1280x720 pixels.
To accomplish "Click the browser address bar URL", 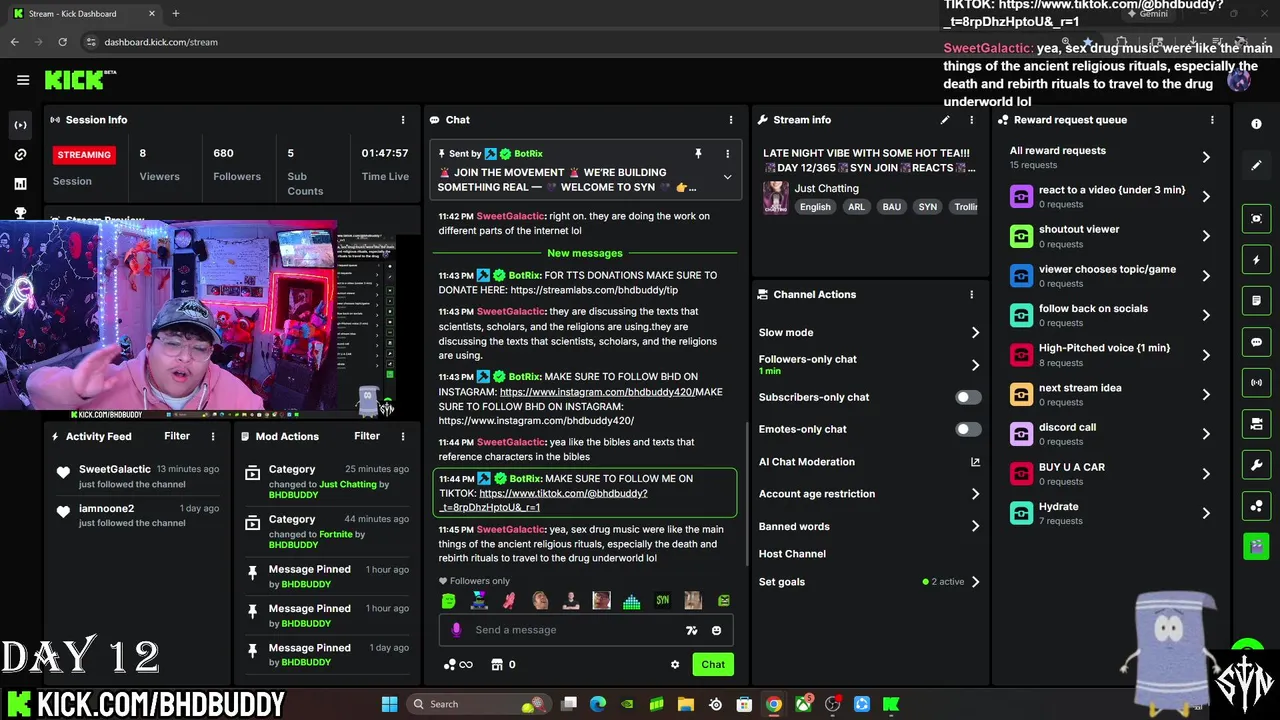I will pyautogui.click(x=161, y=42).
